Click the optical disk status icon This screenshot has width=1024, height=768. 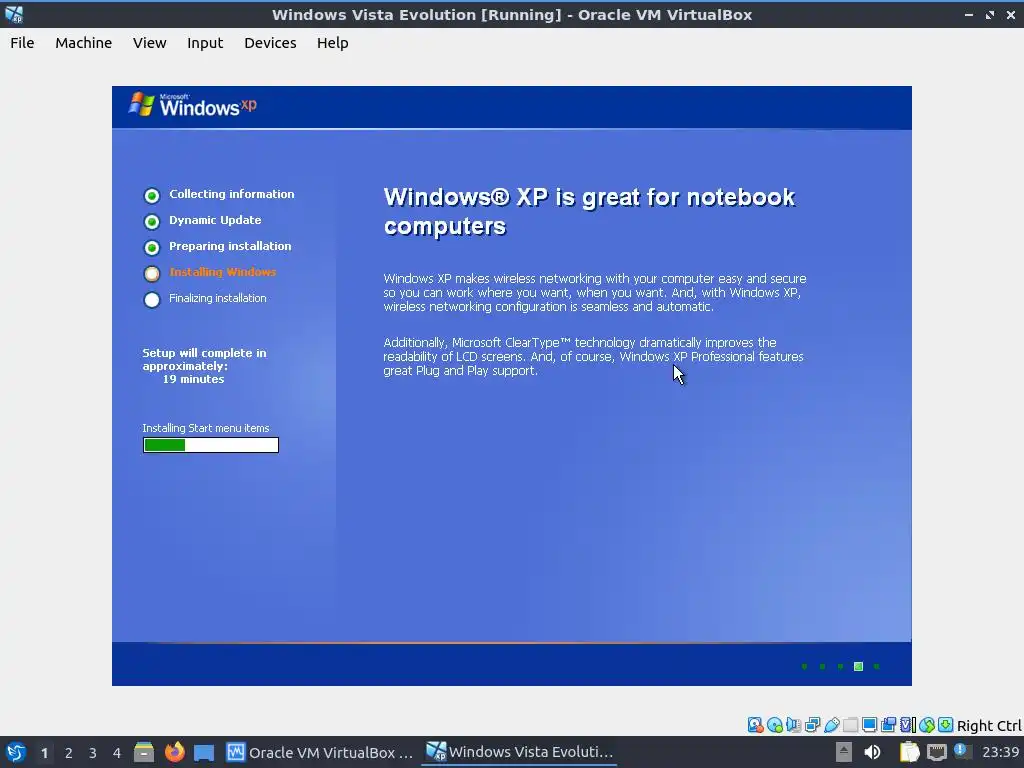[x=775, y=725]
